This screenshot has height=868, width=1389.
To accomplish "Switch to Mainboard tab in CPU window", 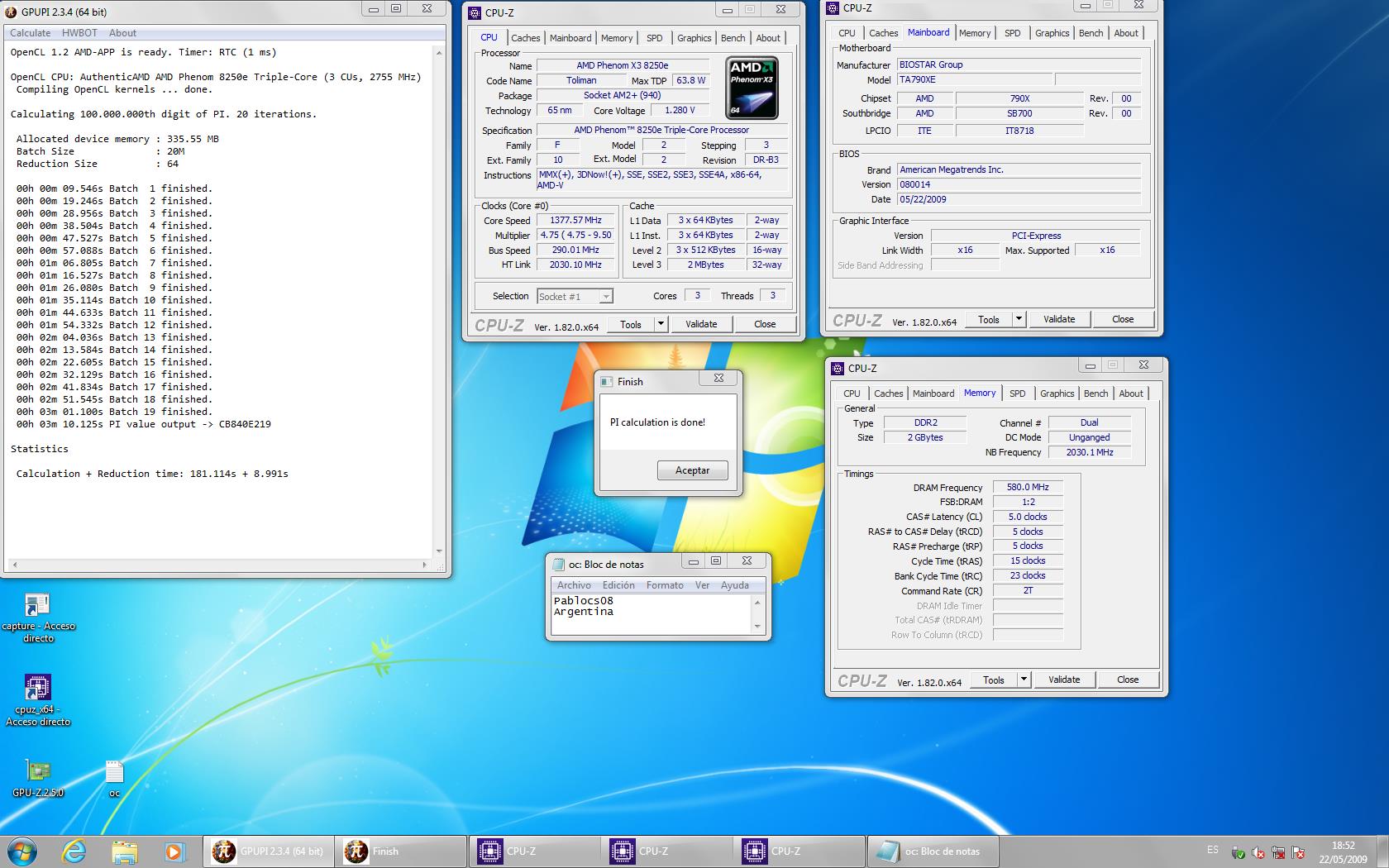I will 570,38.
